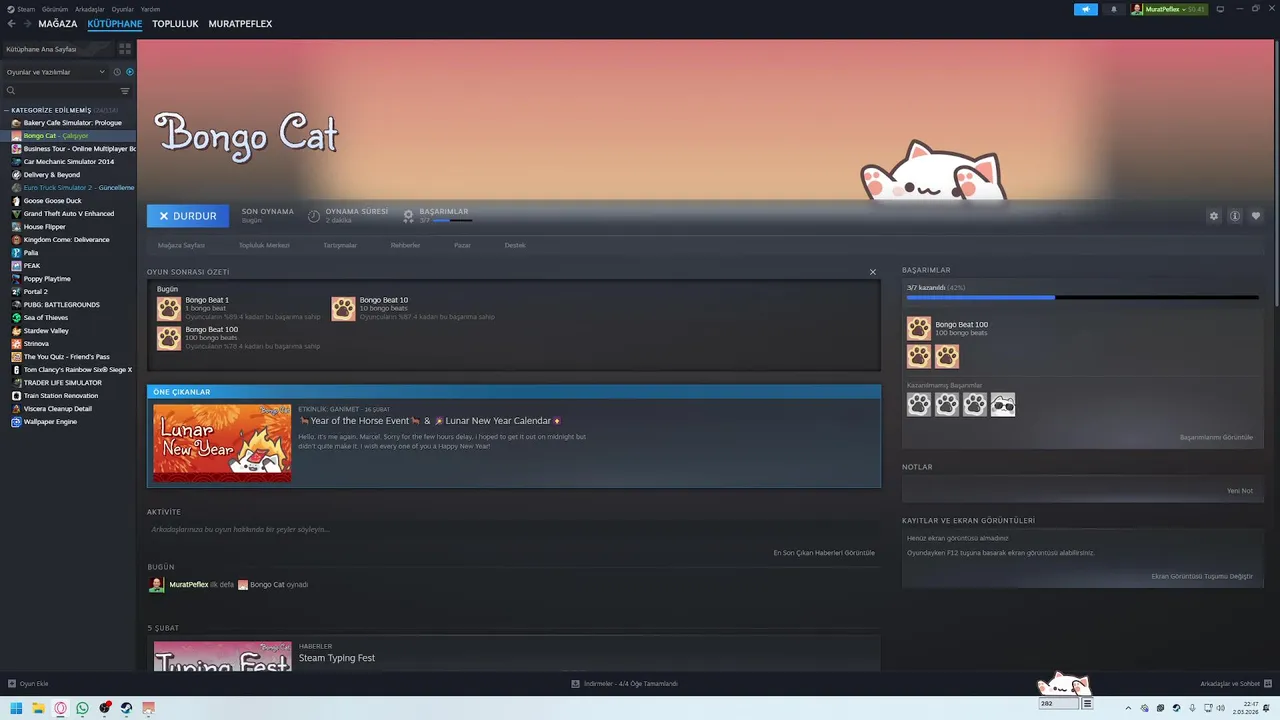Open Steam icon in the taskbar
Viewport: 1280px width, 720px height.
point(126,708)
